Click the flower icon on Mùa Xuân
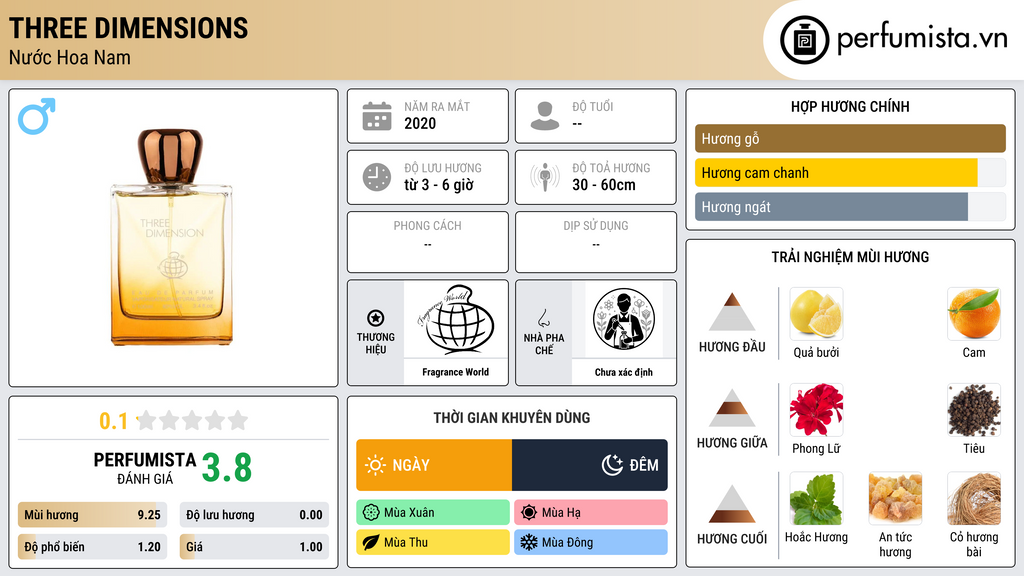The image size is (1024, 576). [371, 513]
